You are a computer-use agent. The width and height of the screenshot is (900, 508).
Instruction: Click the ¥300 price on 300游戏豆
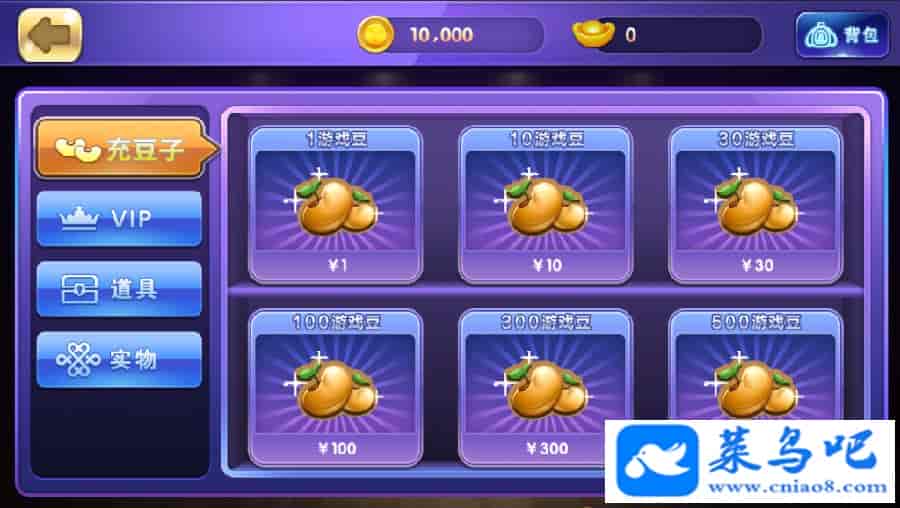[547, 448]
